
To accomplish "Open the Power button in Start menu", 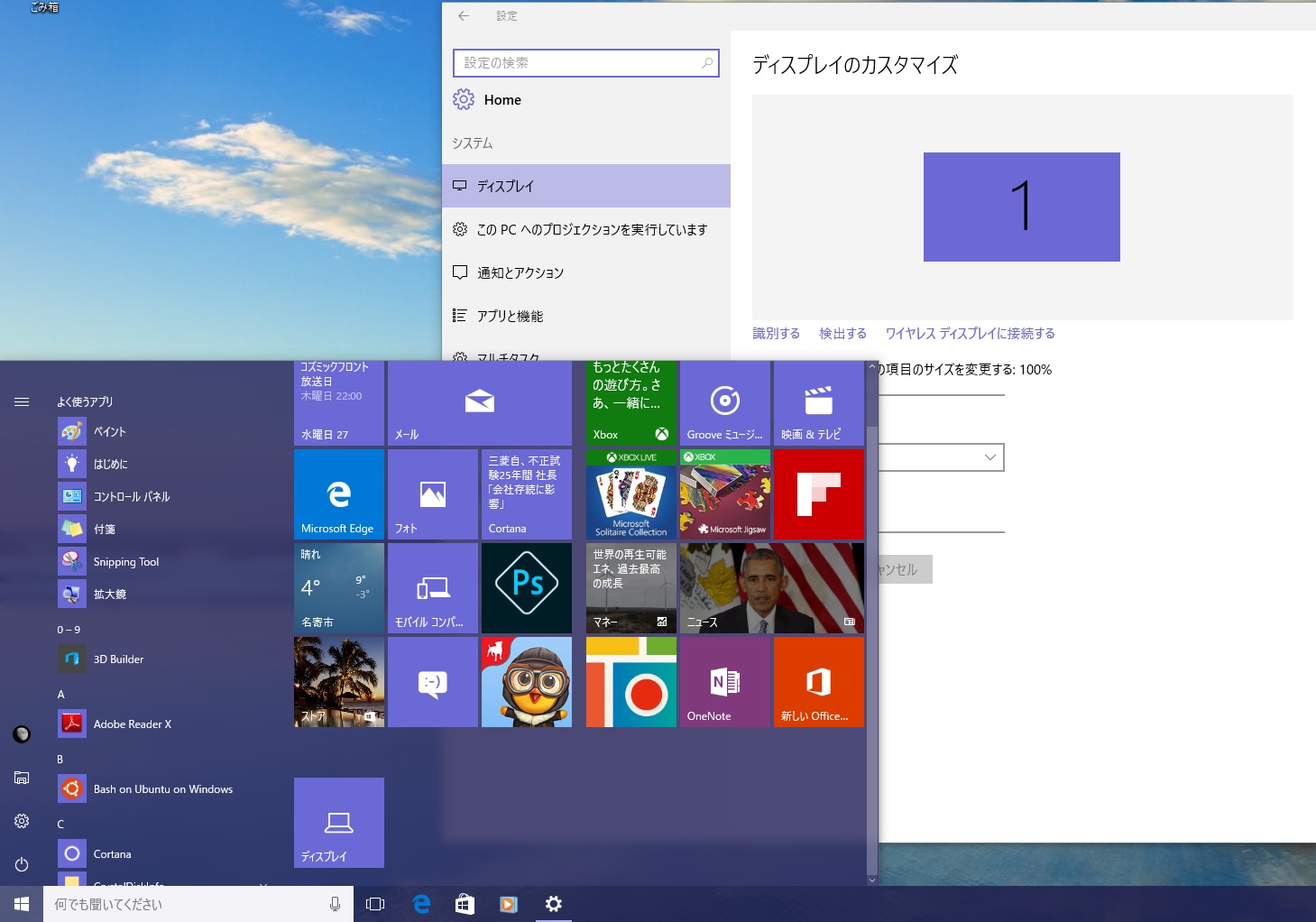I will pos(22,864).
